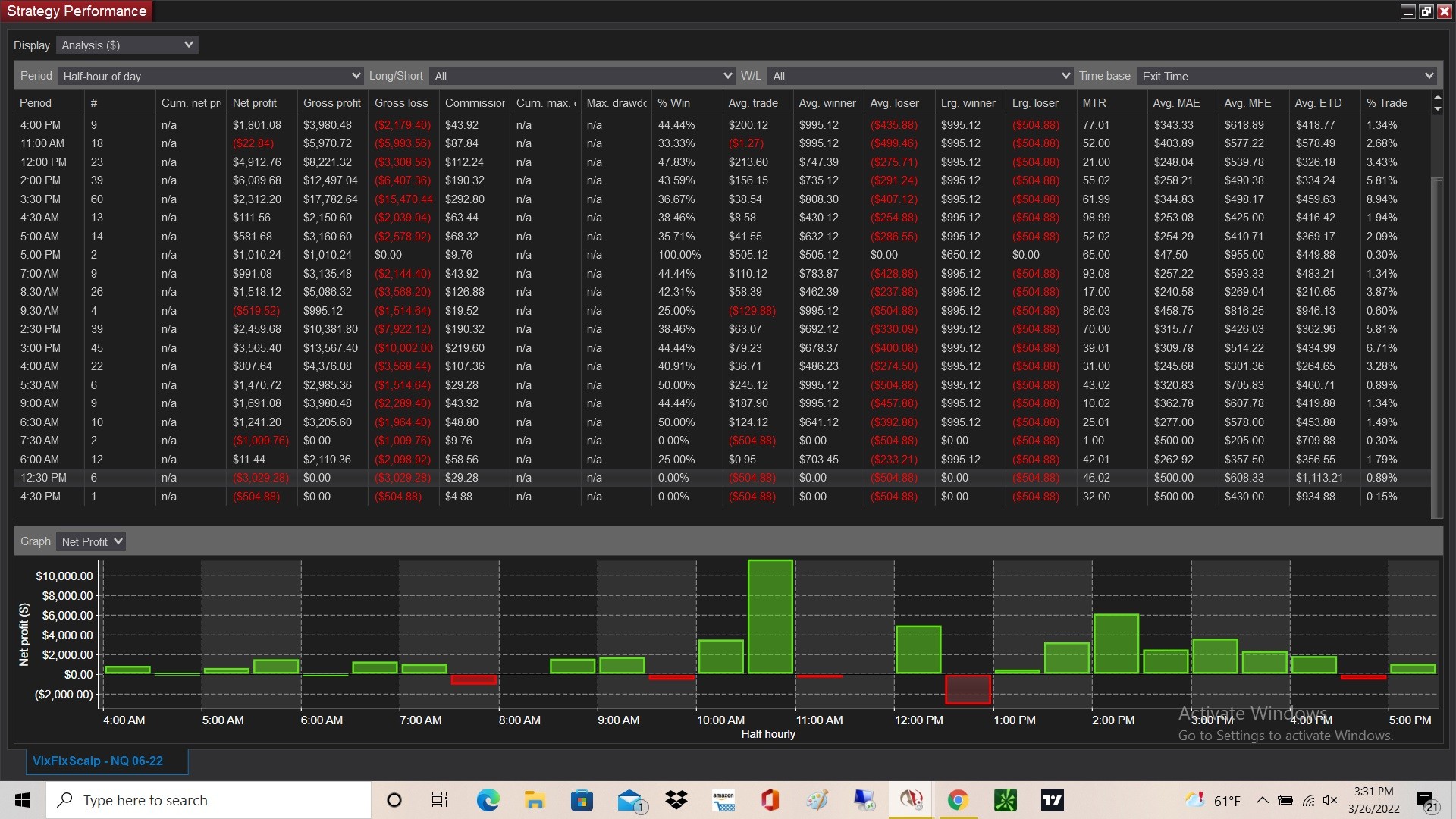Open the Amazon shortcut icon
The image size is (1456, 819).
723,800
